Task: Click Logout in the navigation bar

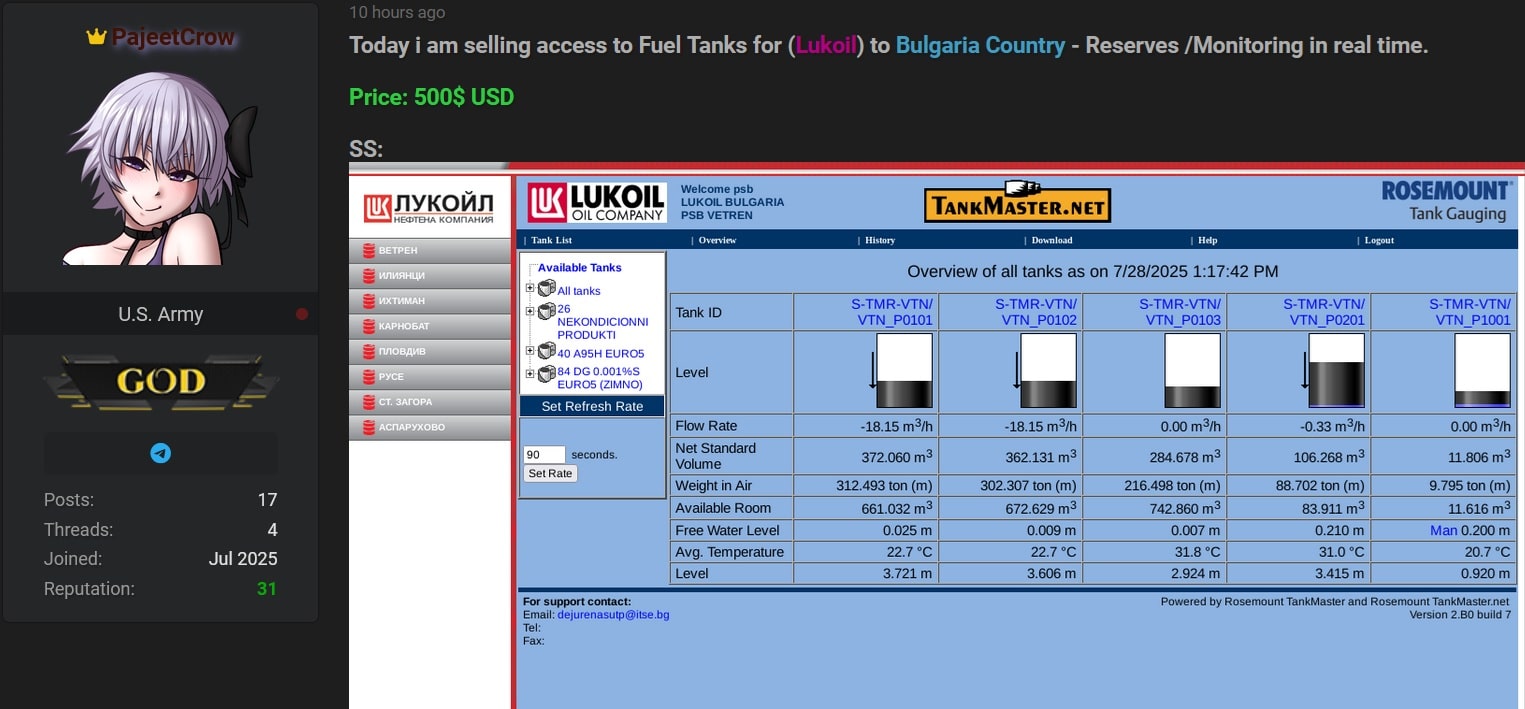Action: [1379, 240]
